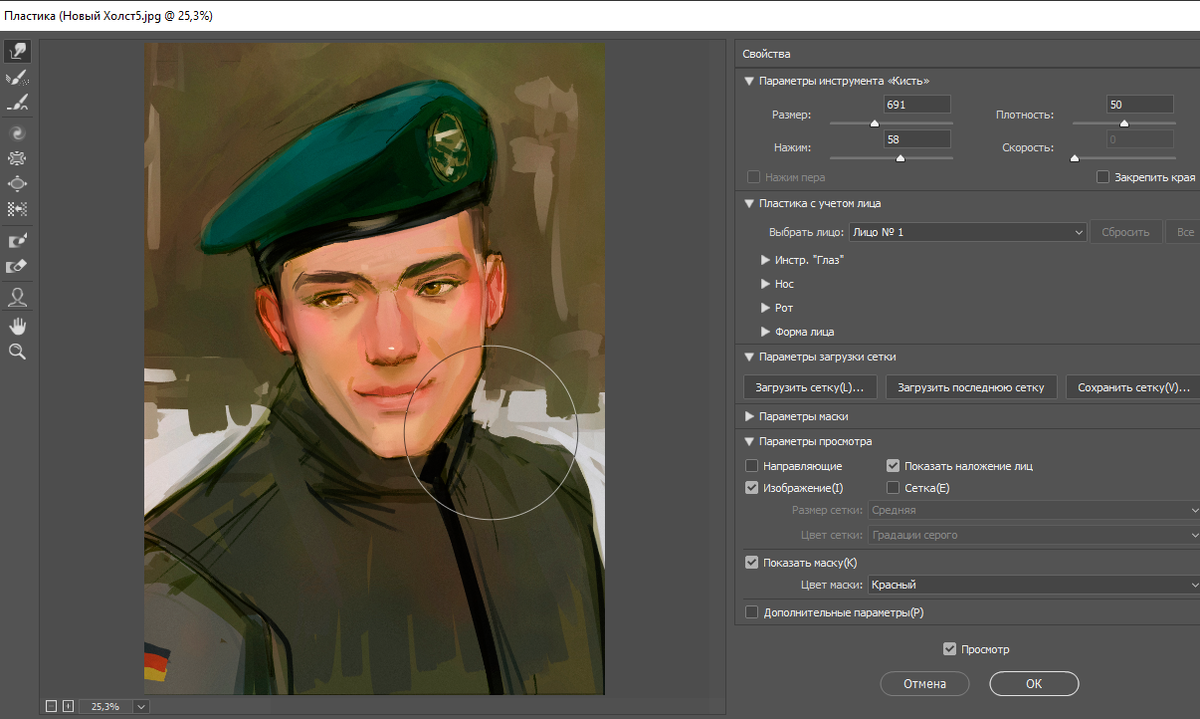Select the Zoom magnifier tool
The width and height of the screenshot is (1200, 719).
17,352
